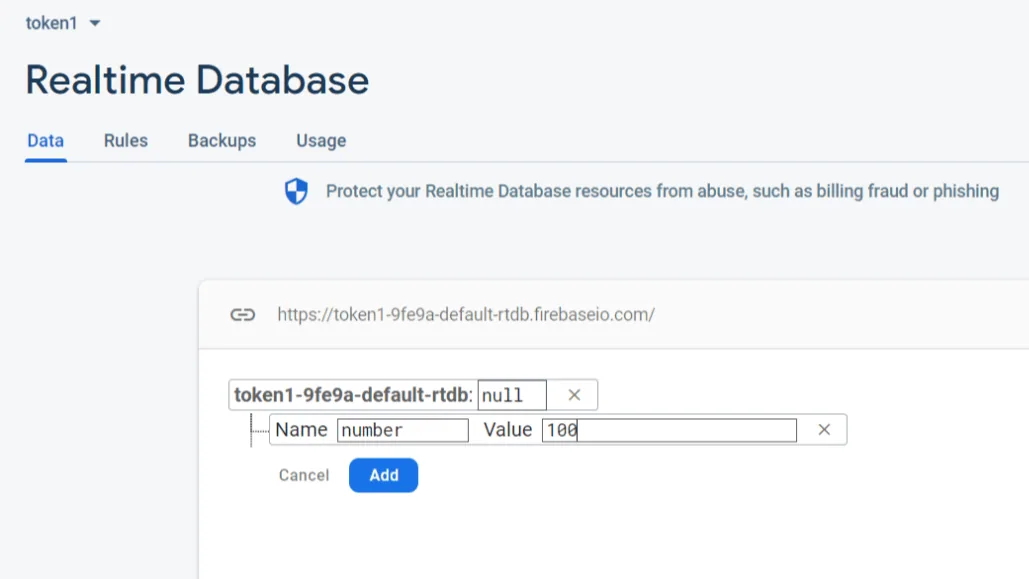
Task: Remove the root node with its X icon
Action: pos(574,395)
